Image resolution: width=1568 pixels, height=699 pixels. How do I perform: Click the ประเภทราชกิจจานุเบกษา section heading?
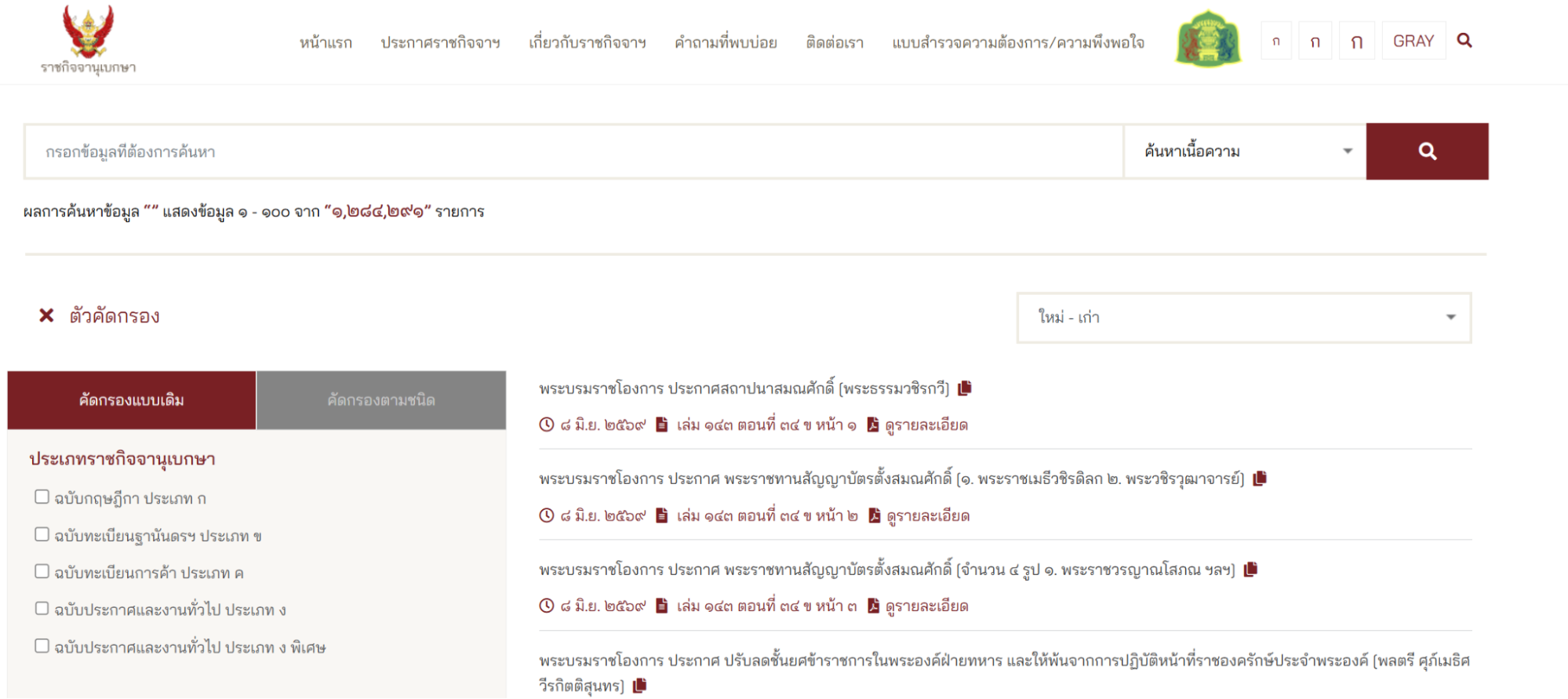122,459
